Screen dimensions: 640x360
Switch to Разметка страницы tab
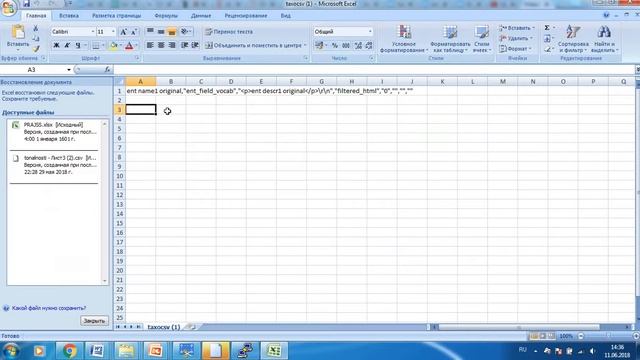point(116,16)
